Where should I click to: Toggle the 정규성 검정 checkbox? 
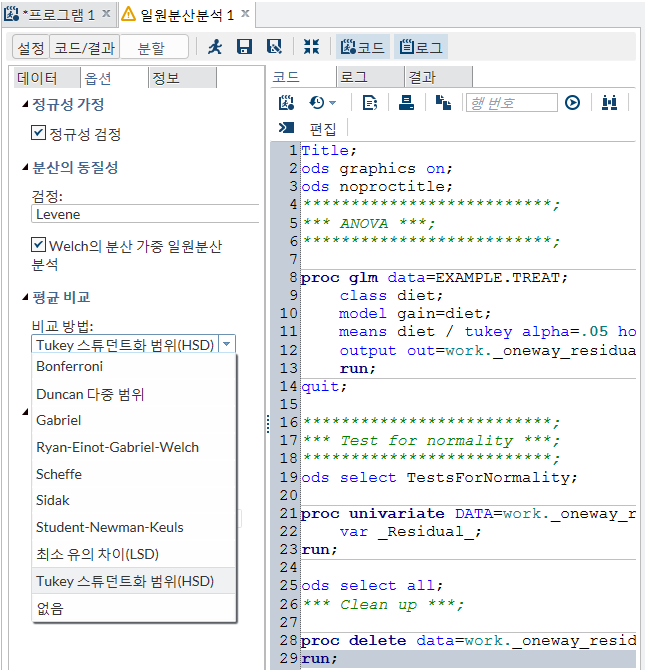tap(38, 133)
